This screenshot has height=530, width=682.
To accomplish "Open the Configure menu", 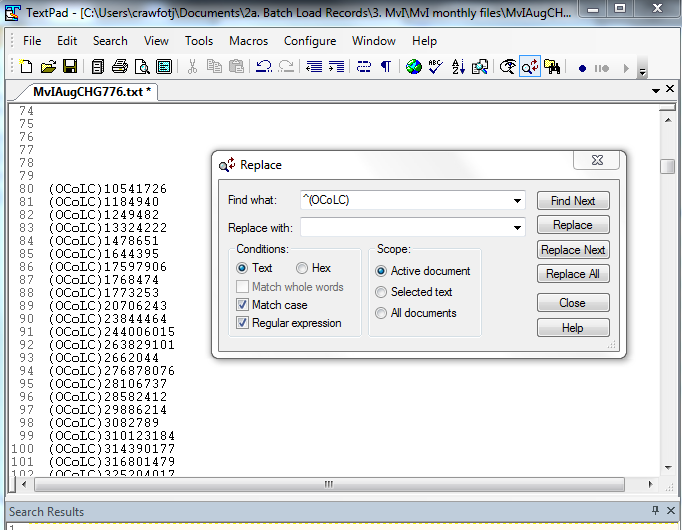I will click(310, 41).
